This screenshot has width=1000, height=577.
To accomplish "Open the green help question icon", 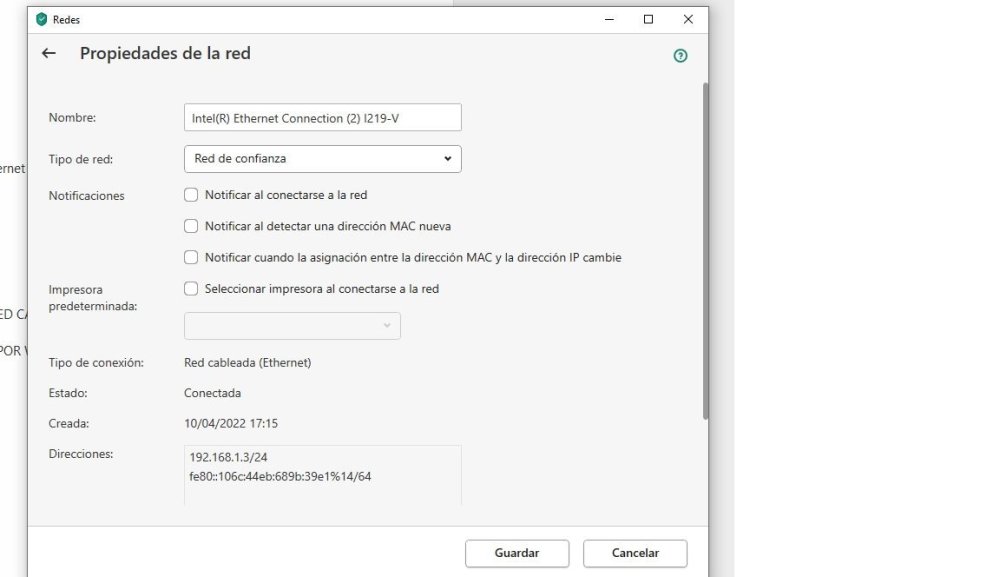I will (x=681, y=56).
